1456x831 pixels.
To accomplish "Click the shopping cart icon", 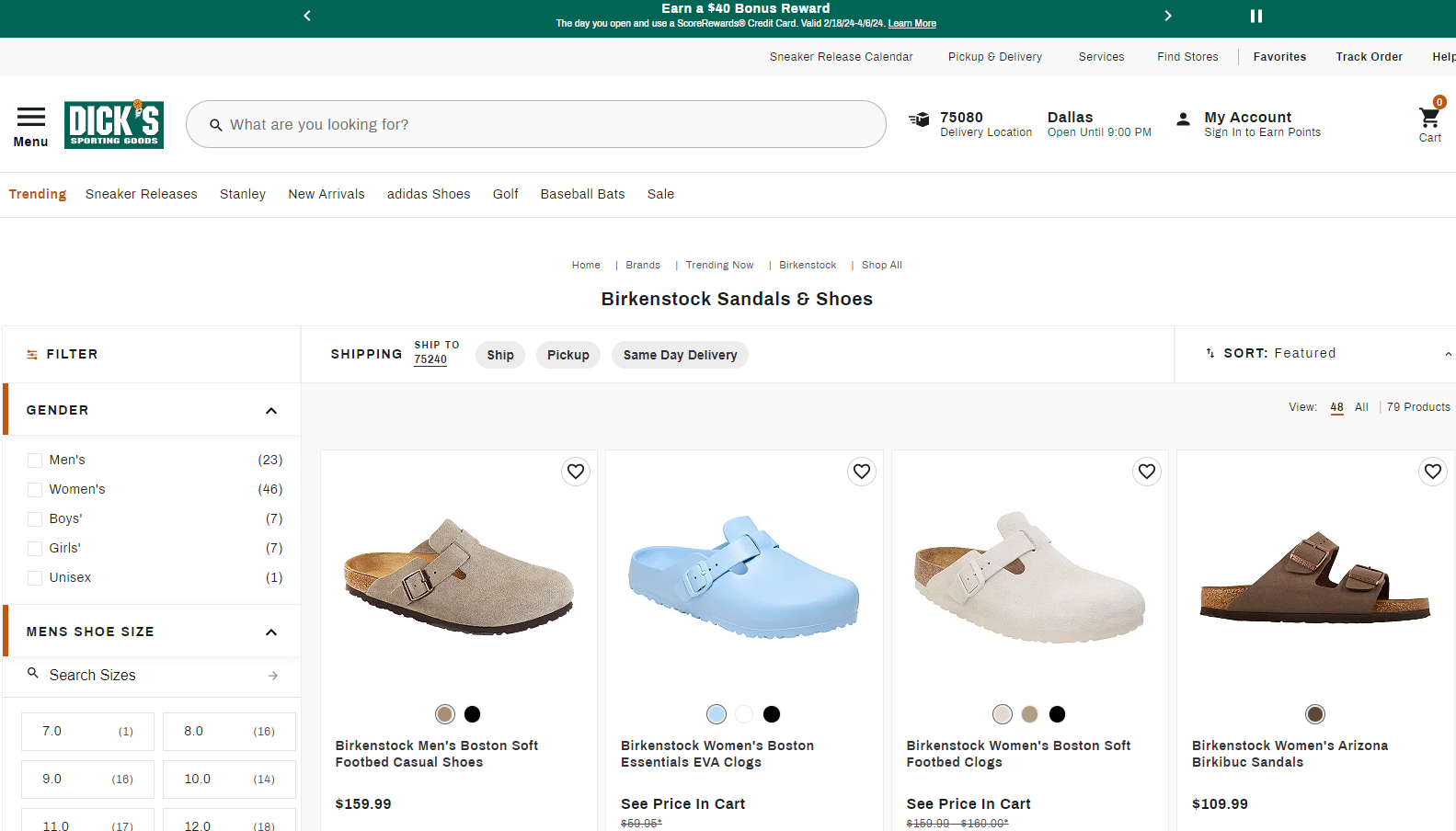I will click(x=1429, y=119).
